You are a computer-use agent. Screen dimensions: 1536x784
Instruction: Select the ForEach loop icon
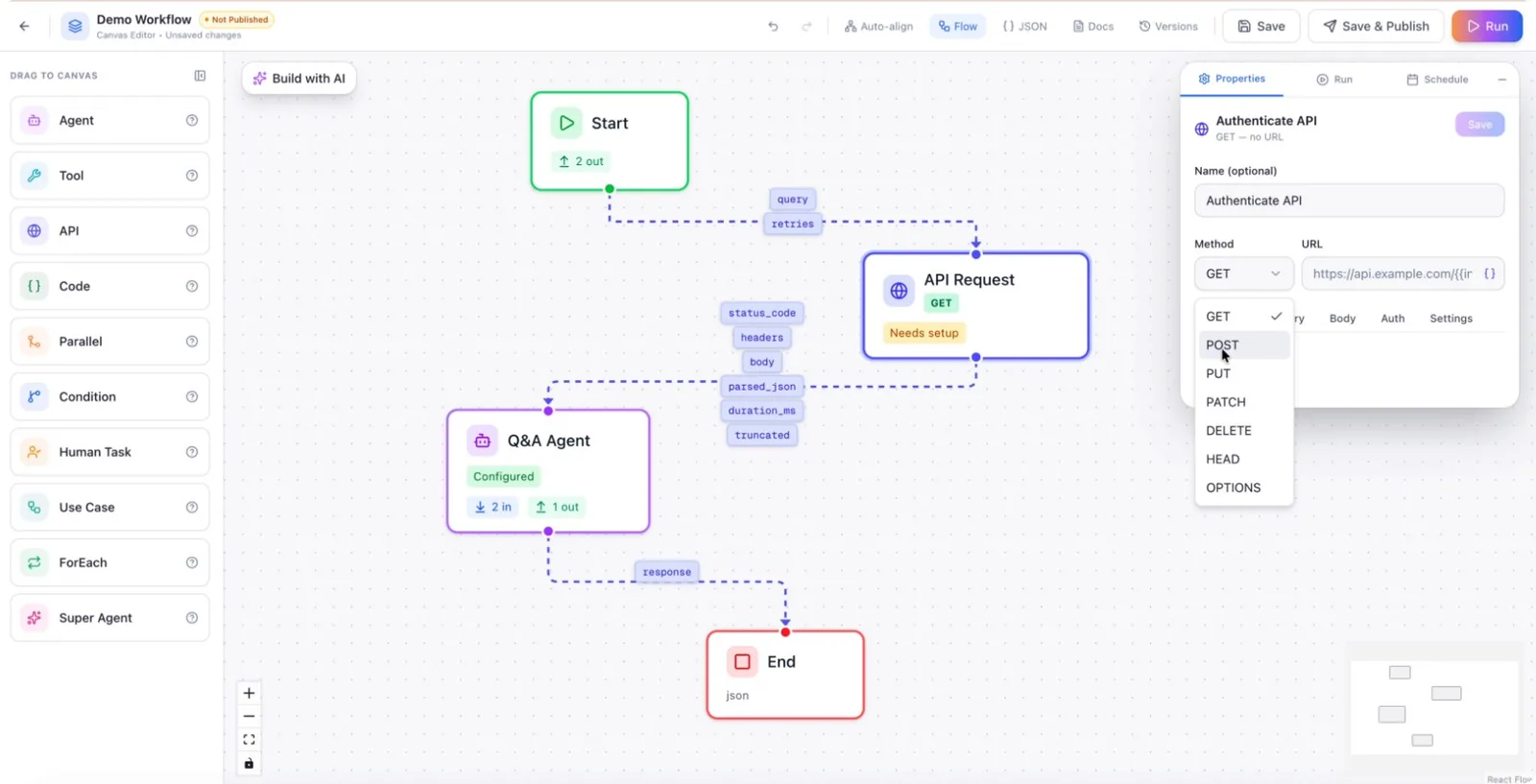pos(35,562)
